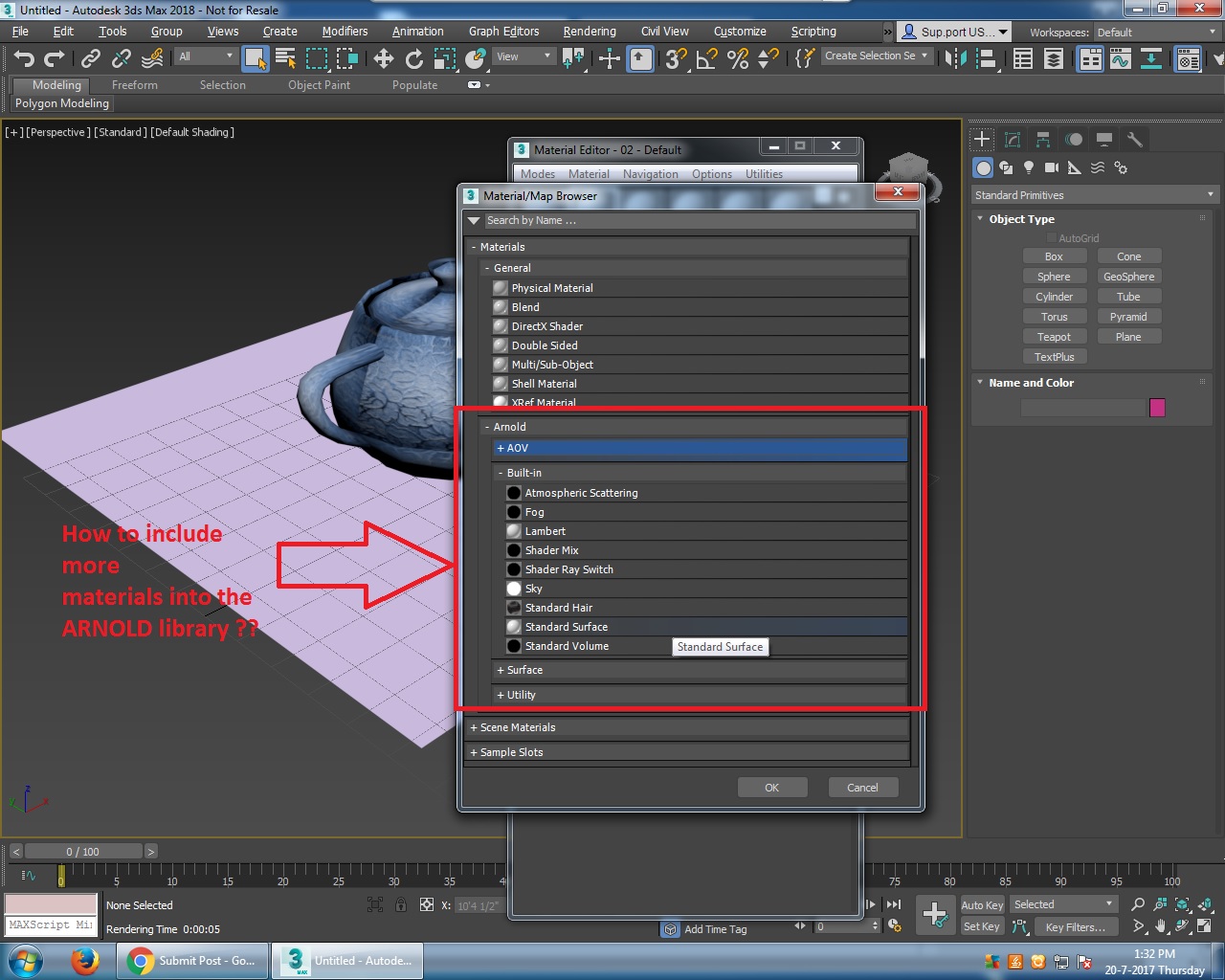Enable the AutoGrid checkbox
Viewport: 1225px width, 980px height.
click(x=1051, y=237)
